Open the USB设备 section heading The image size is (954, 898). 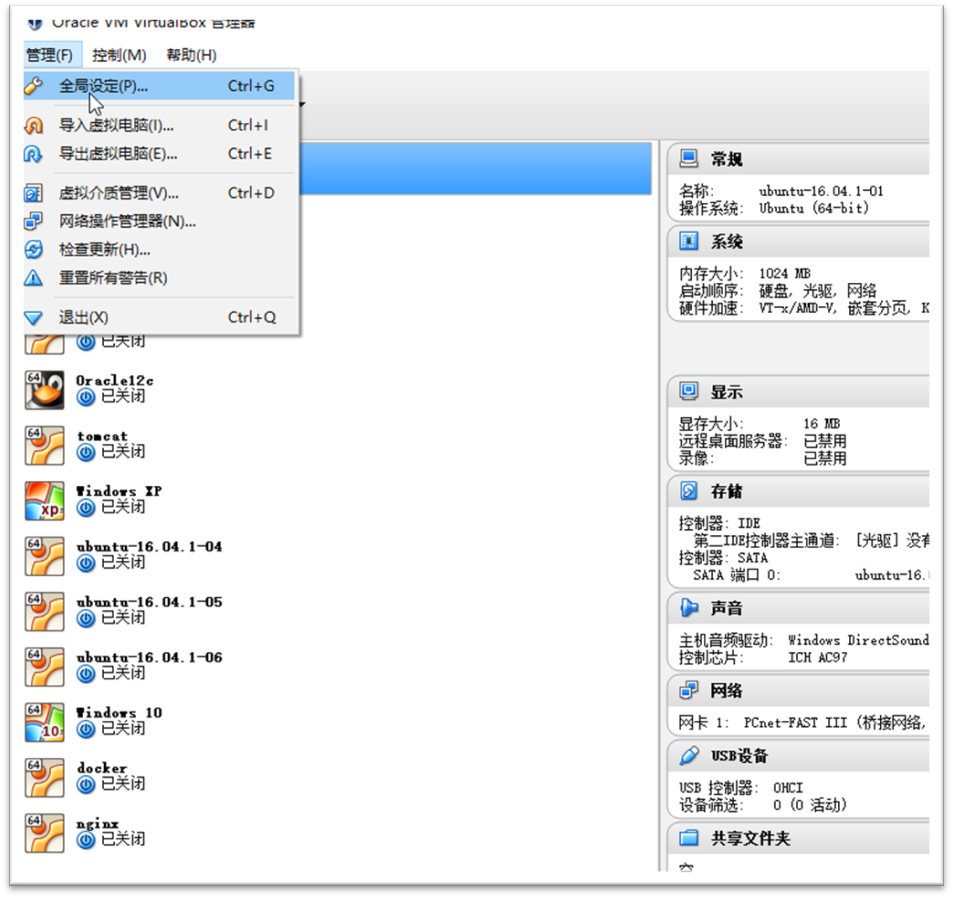[x=739, y=756]
